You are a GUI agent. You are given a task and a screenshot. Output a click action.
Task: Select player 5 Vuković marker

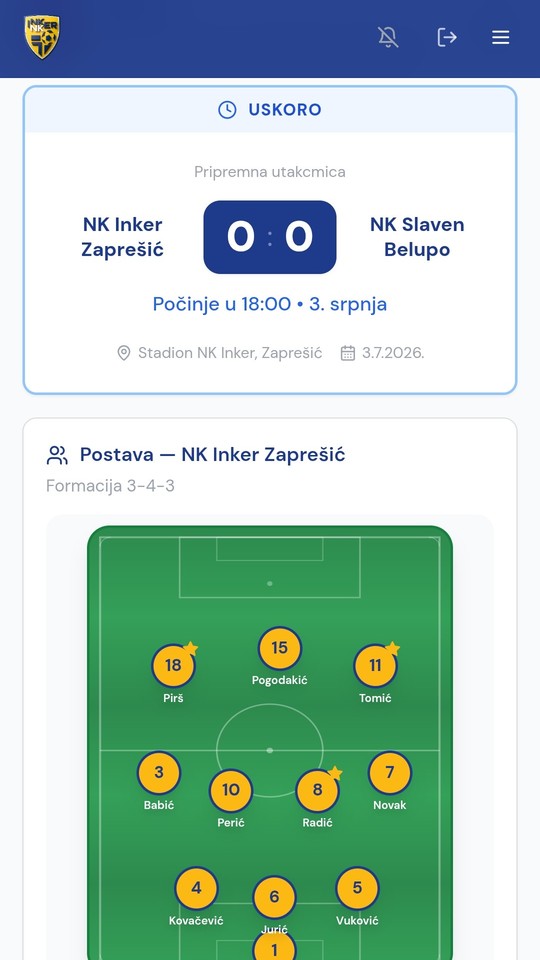pos(358,888)
